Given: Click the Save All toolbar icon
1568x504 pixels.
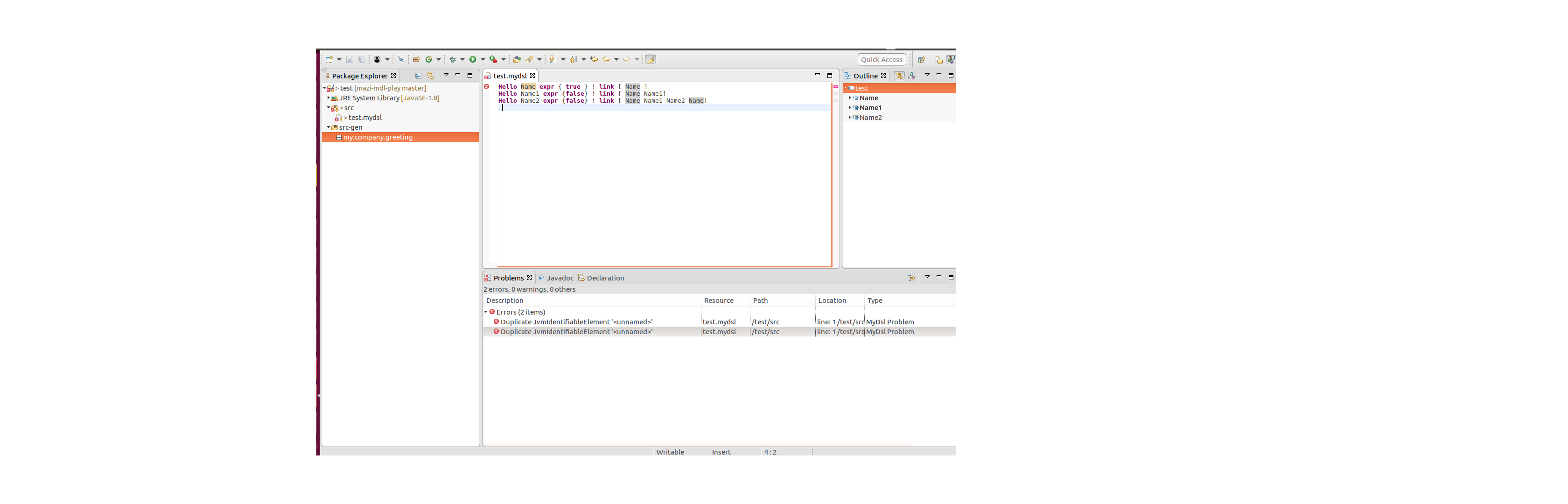Looking at the screenshot, I should (362, 60).
